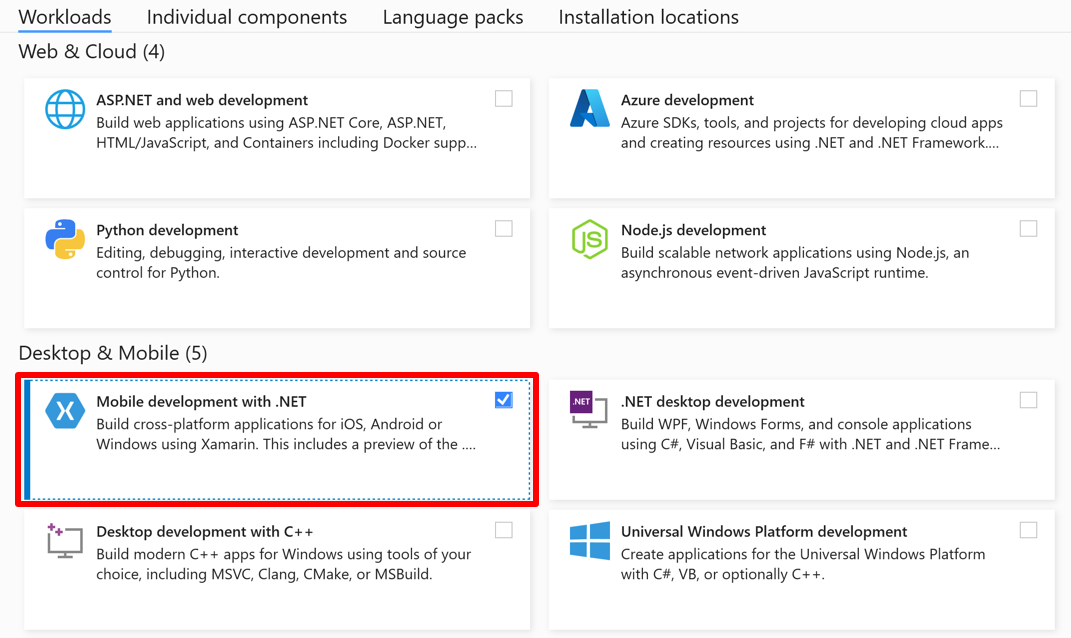Viewport: 1071px width, 638px height.
Task: Click the .NET desktop development icon
Action: 586,410
